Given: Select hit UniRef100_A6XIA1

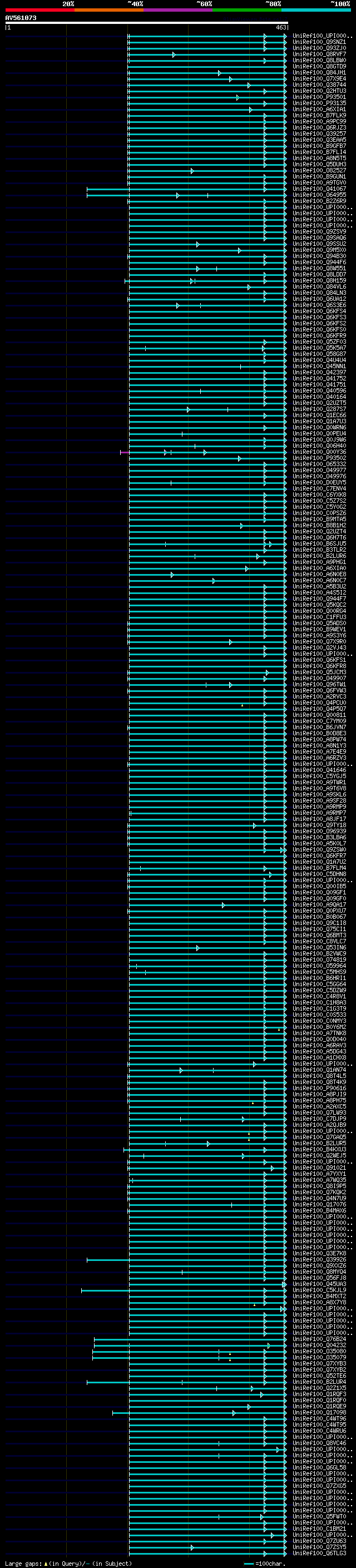Looking at the screenshot, I should coord(319,110).
